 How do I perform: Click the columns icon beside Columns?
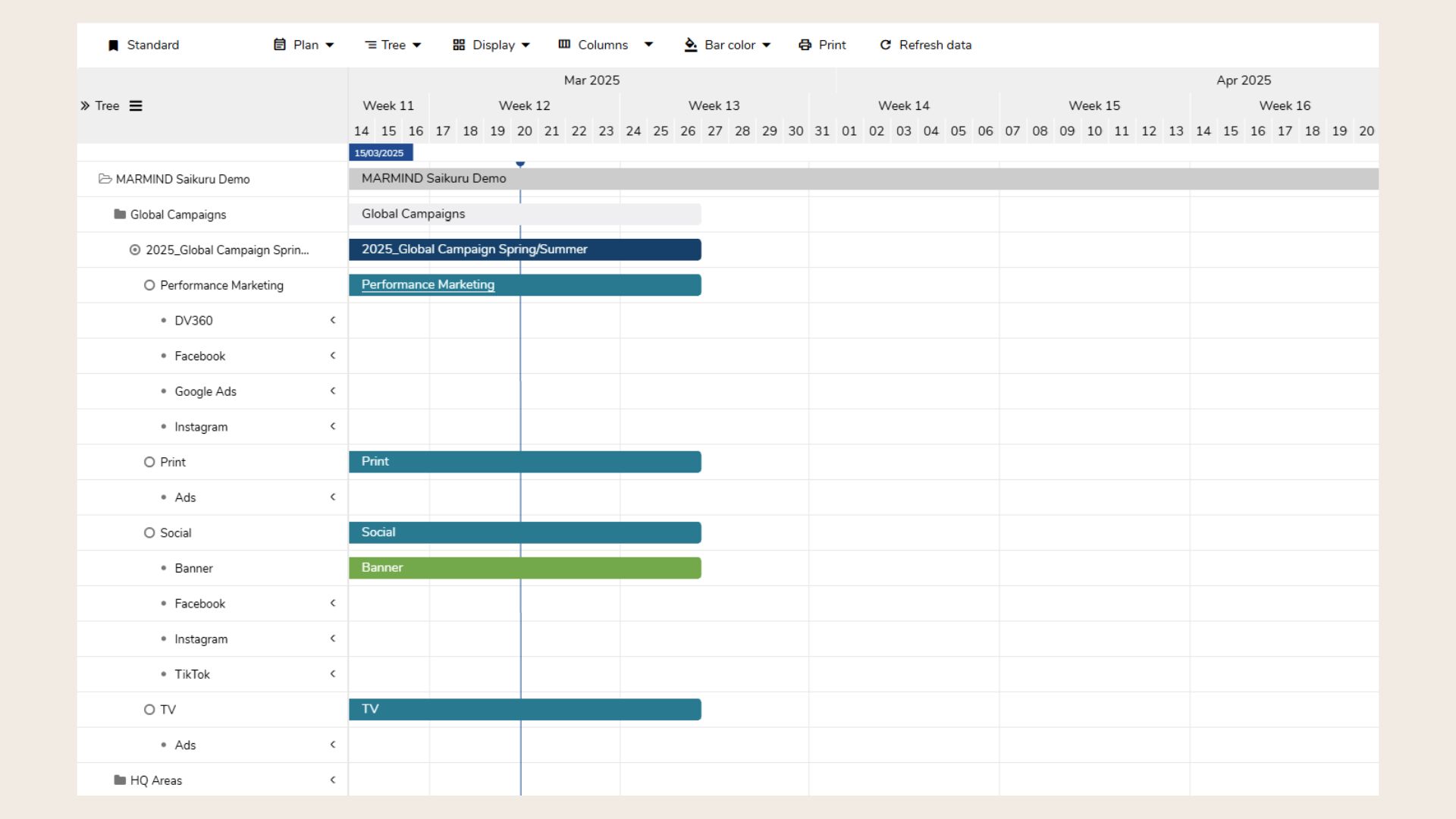point(564,45)
